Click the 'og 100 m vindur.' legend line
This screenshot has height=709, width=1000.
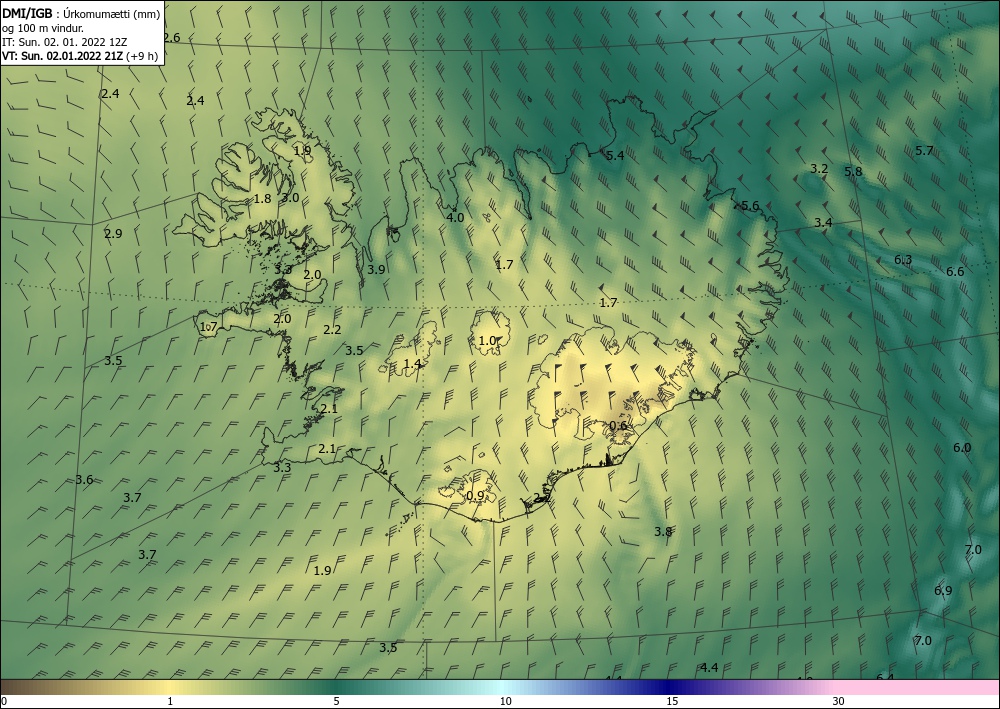(43, 28)
